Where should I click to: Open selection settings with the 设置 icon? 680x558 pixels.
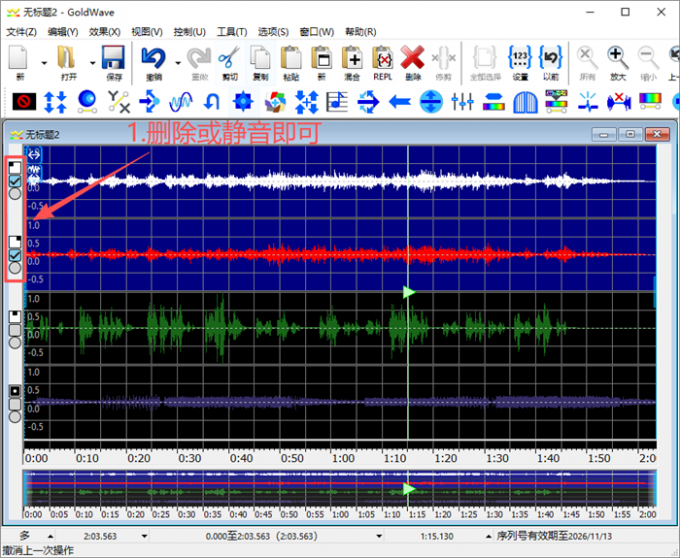(x=520, y=62)
